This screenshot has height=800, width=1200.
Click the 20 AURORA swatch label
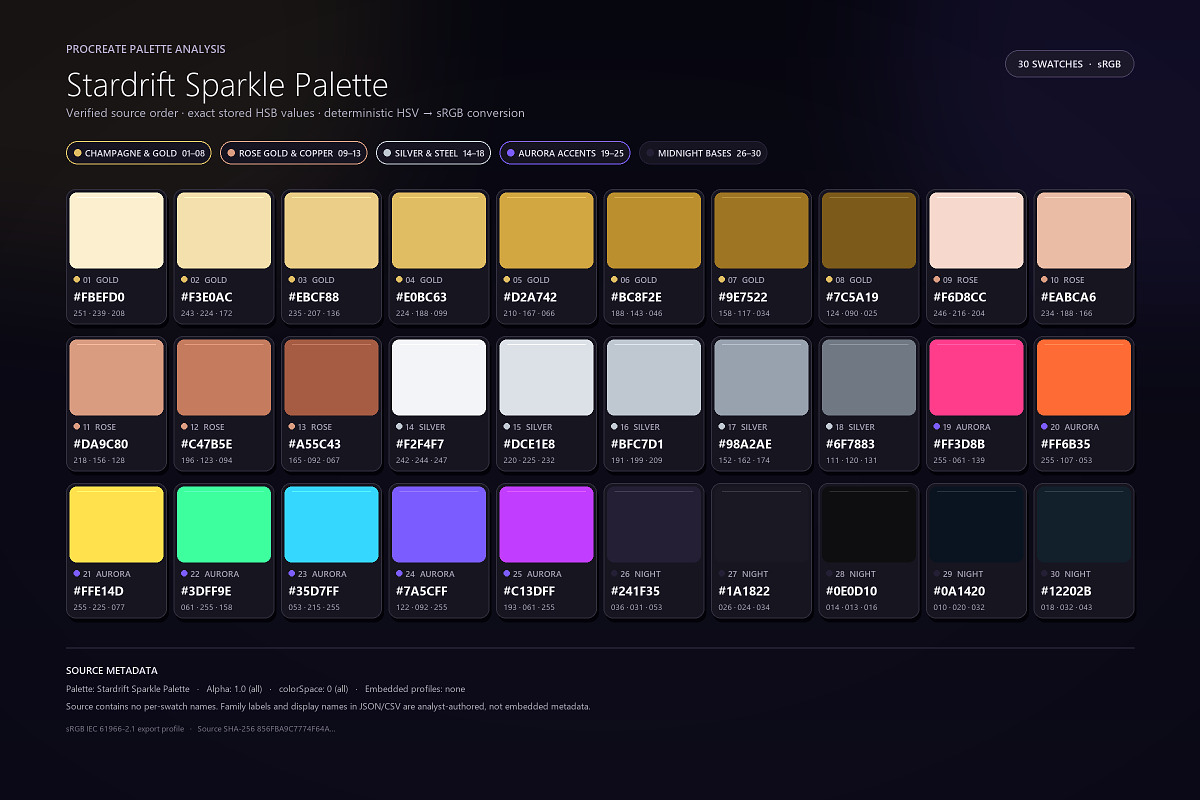[x=1069, y=427]
